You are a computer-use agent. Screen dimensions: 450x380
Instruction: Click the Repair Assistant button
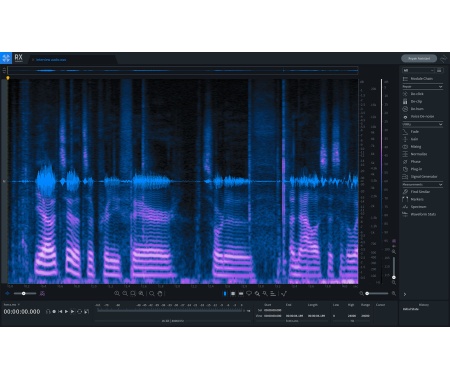419,59
